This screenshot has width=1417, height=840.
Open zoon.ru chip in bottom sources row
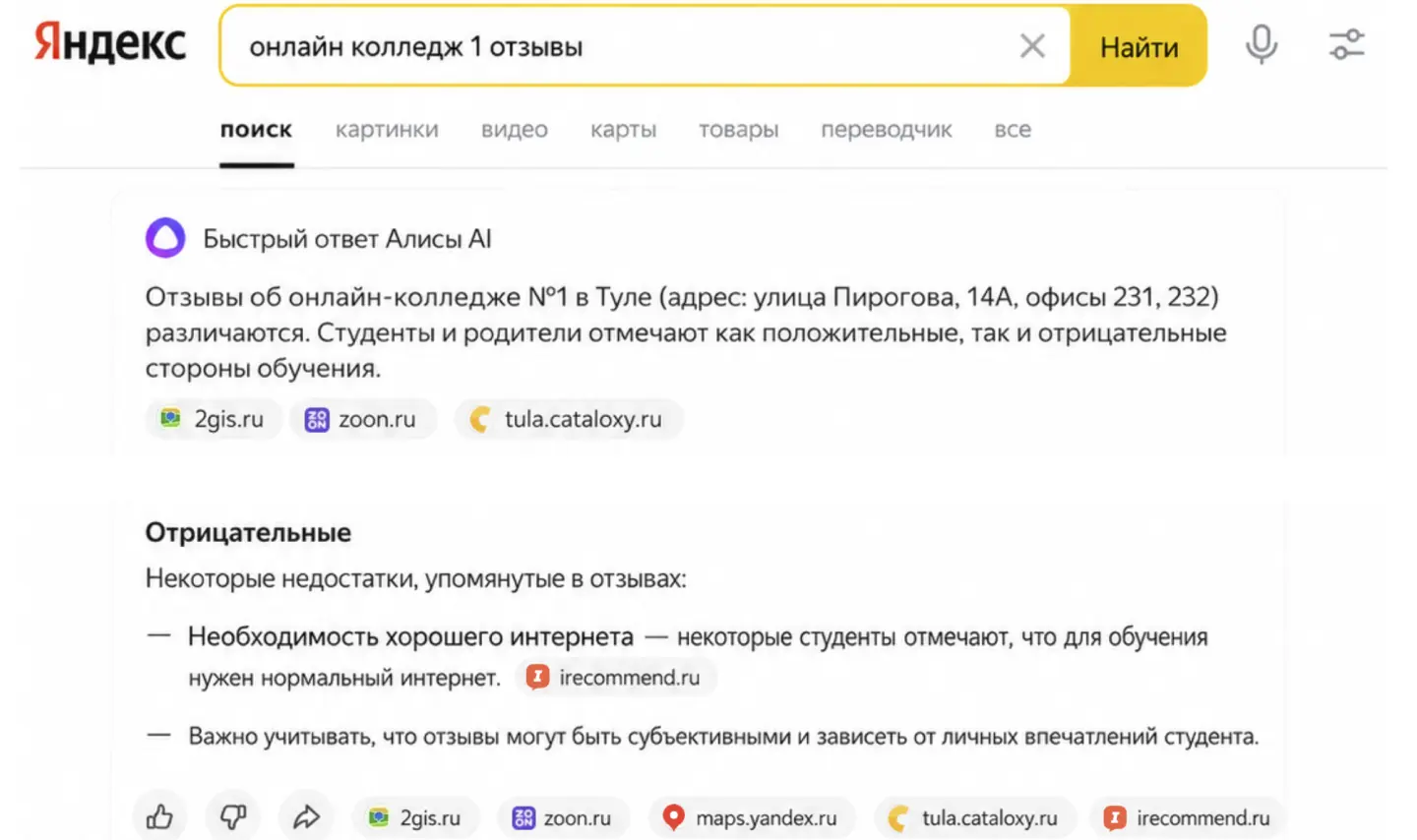[x=563, y=818]
